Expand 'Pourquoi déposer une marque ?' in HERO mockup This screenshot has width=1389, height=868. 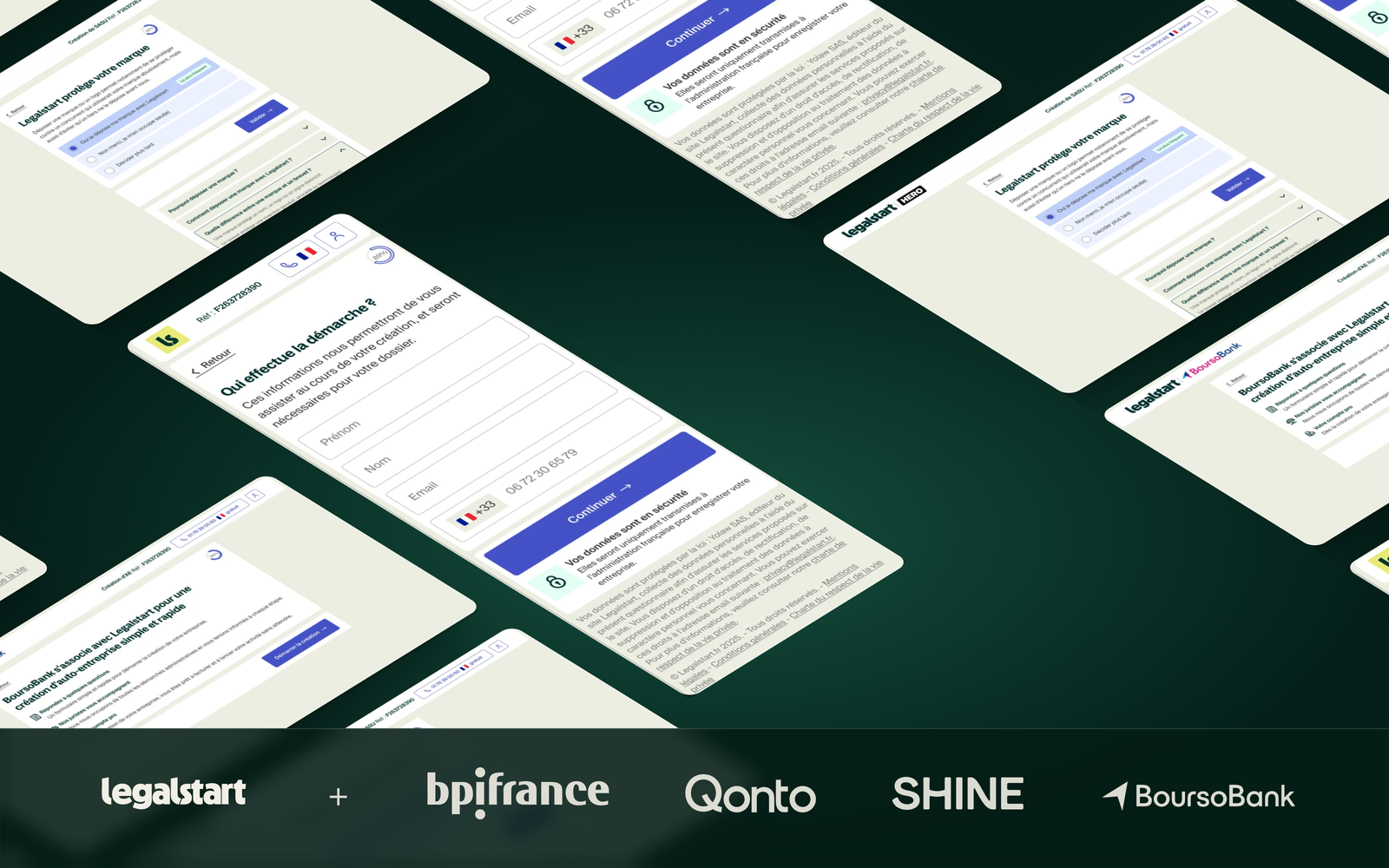(1215, 236)
